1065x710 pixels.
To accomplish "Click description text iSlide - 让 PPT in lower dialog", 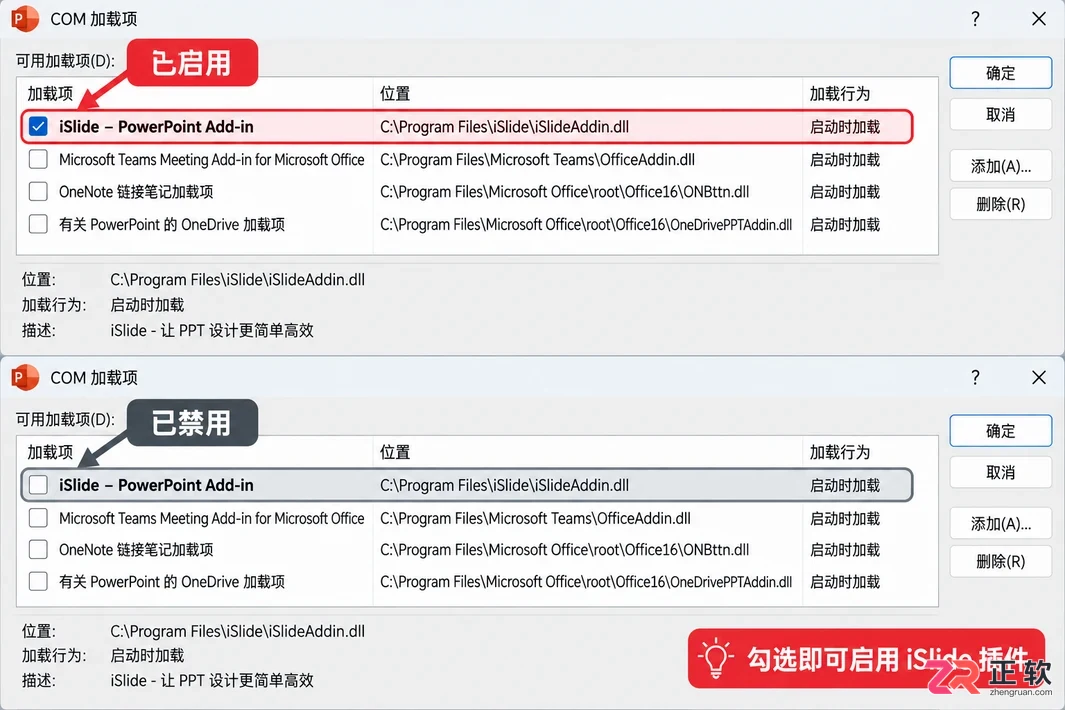I will click(212, 680).
